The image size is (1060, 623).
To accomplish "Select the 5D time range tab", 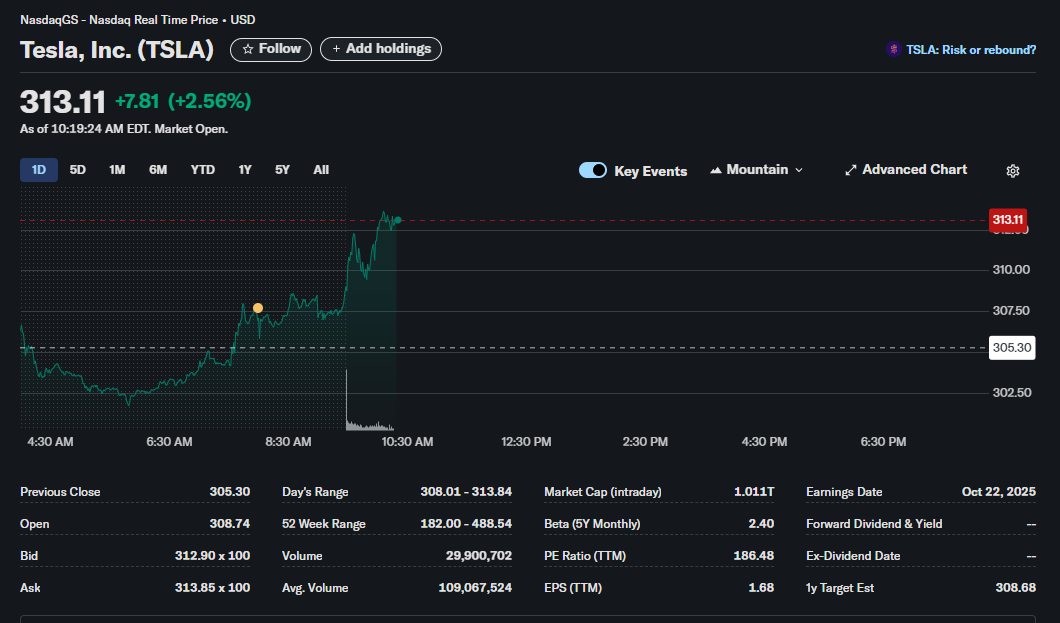I will click(x=78, y=170).
